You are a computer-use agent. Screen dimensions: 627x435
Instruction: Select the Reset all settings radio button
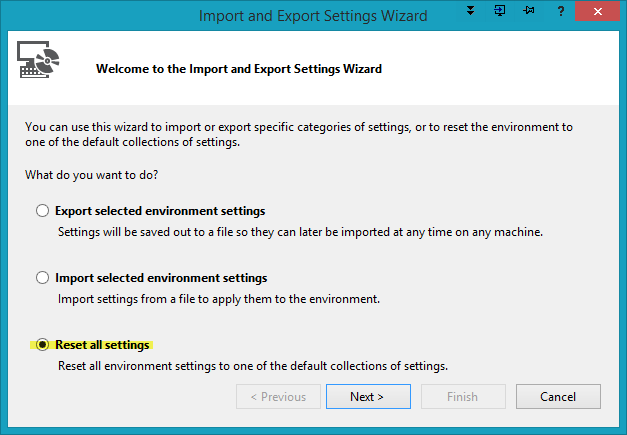42,345
